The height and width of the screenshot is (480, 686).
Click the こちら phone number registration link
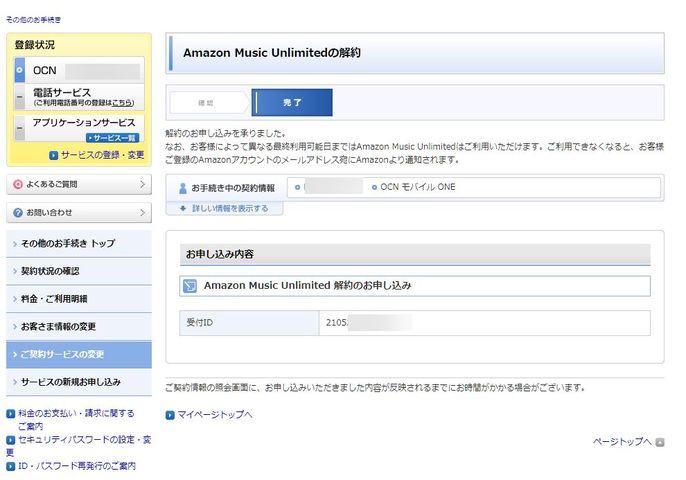pyautogui.click(x=122, y=103)
